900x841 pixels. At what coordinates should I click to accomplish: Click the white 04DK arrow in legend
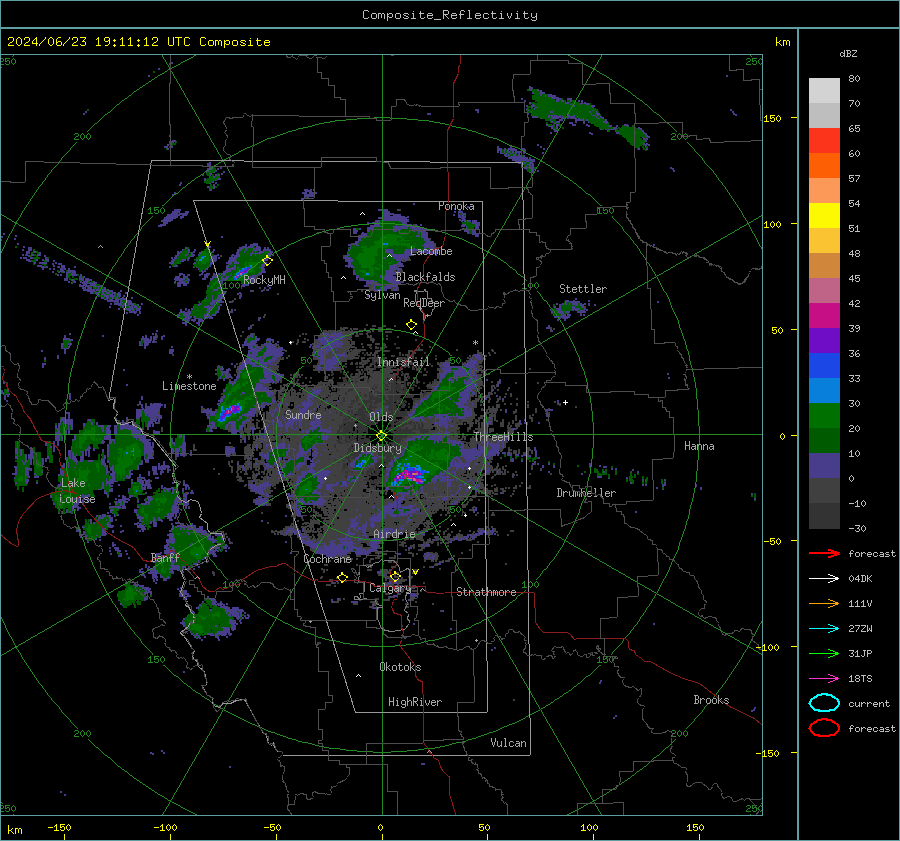[x=824, y=579]
